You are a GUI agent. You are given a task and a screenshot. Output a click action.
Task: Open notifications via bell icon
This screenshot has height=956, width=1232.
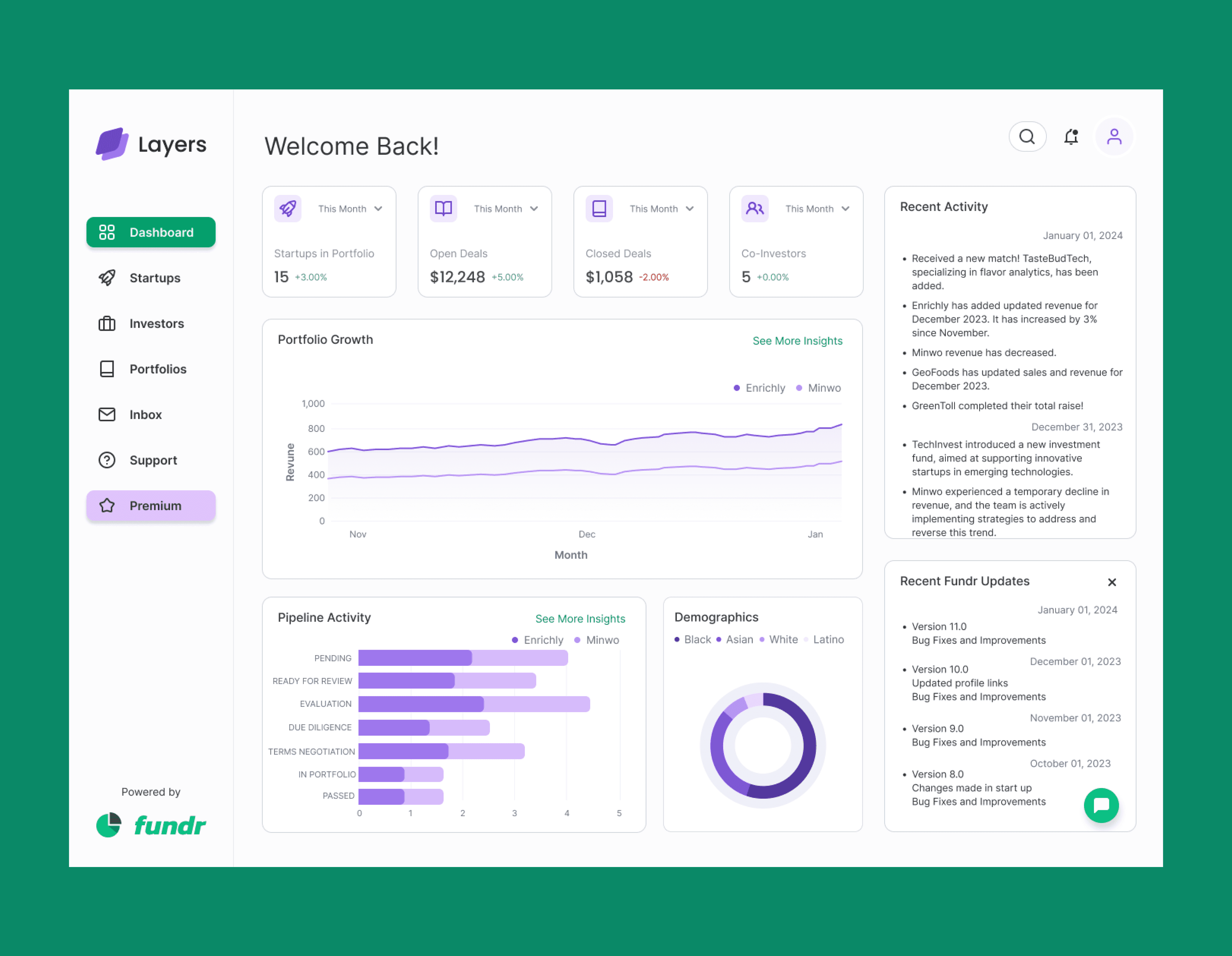click(x=1071, y=137)
